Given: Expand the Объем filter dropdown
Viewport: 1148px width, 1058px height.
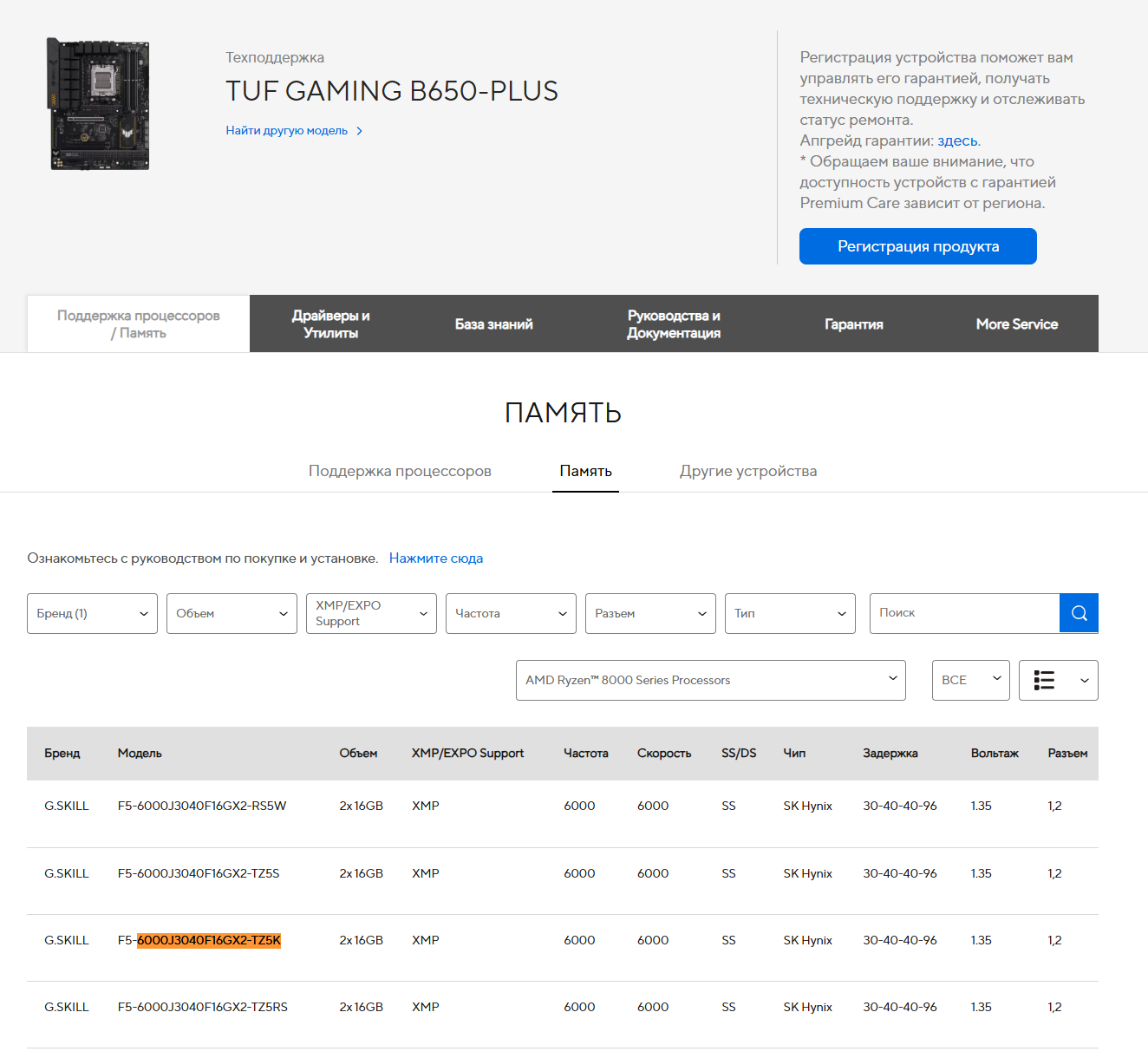Looking at the screenshot, I should [x=232, y=613].
